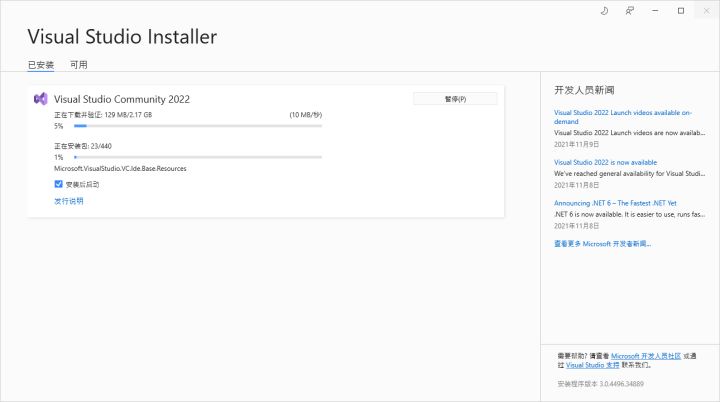Switch to the 已安装 tab

pos(41,65)
